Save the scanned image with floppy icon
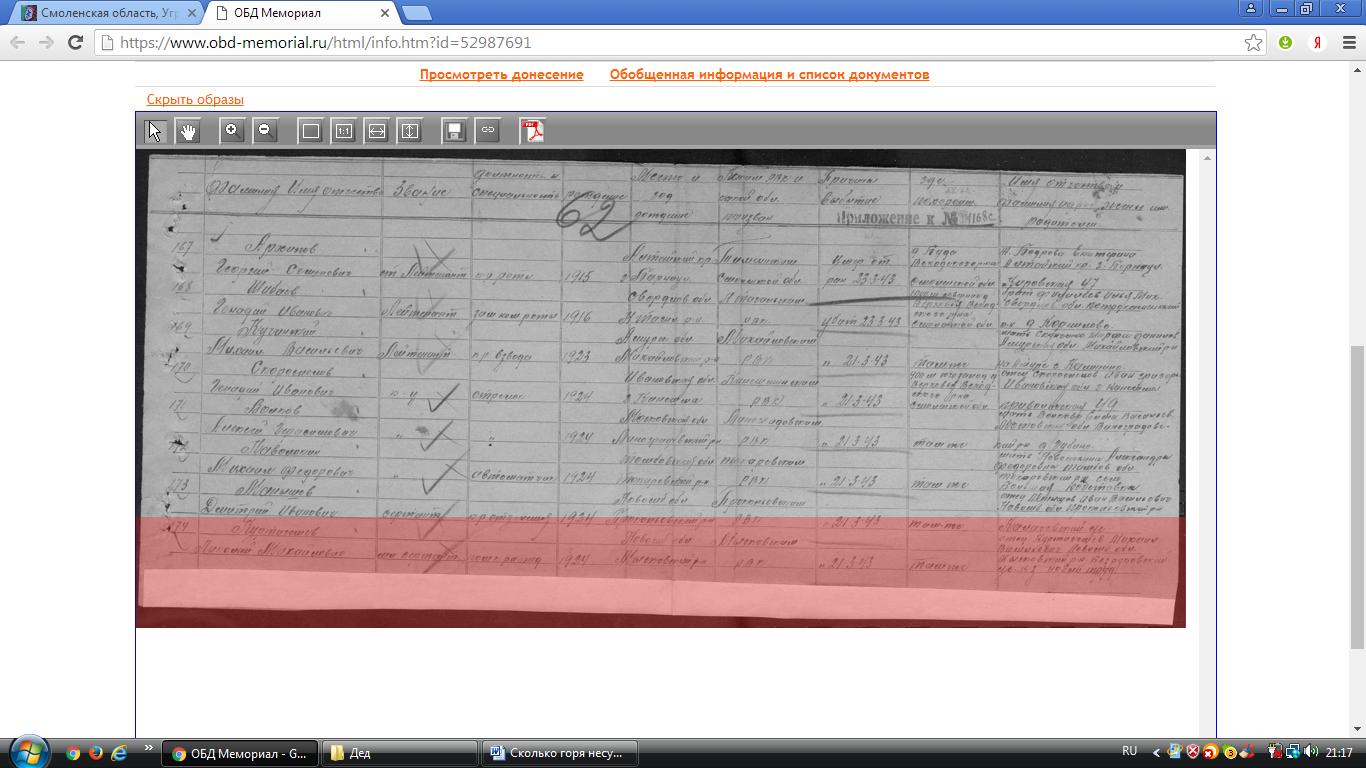The image size is (1366, 768). point(455,131)
